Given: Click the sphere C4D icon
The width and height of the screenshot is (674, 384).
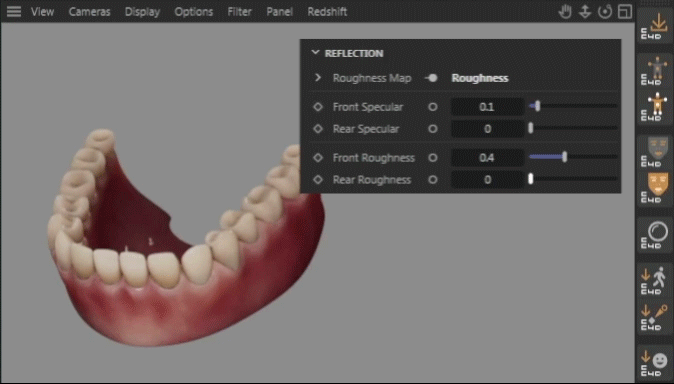Looking at the screenshot, I should (x=655, y=235).
